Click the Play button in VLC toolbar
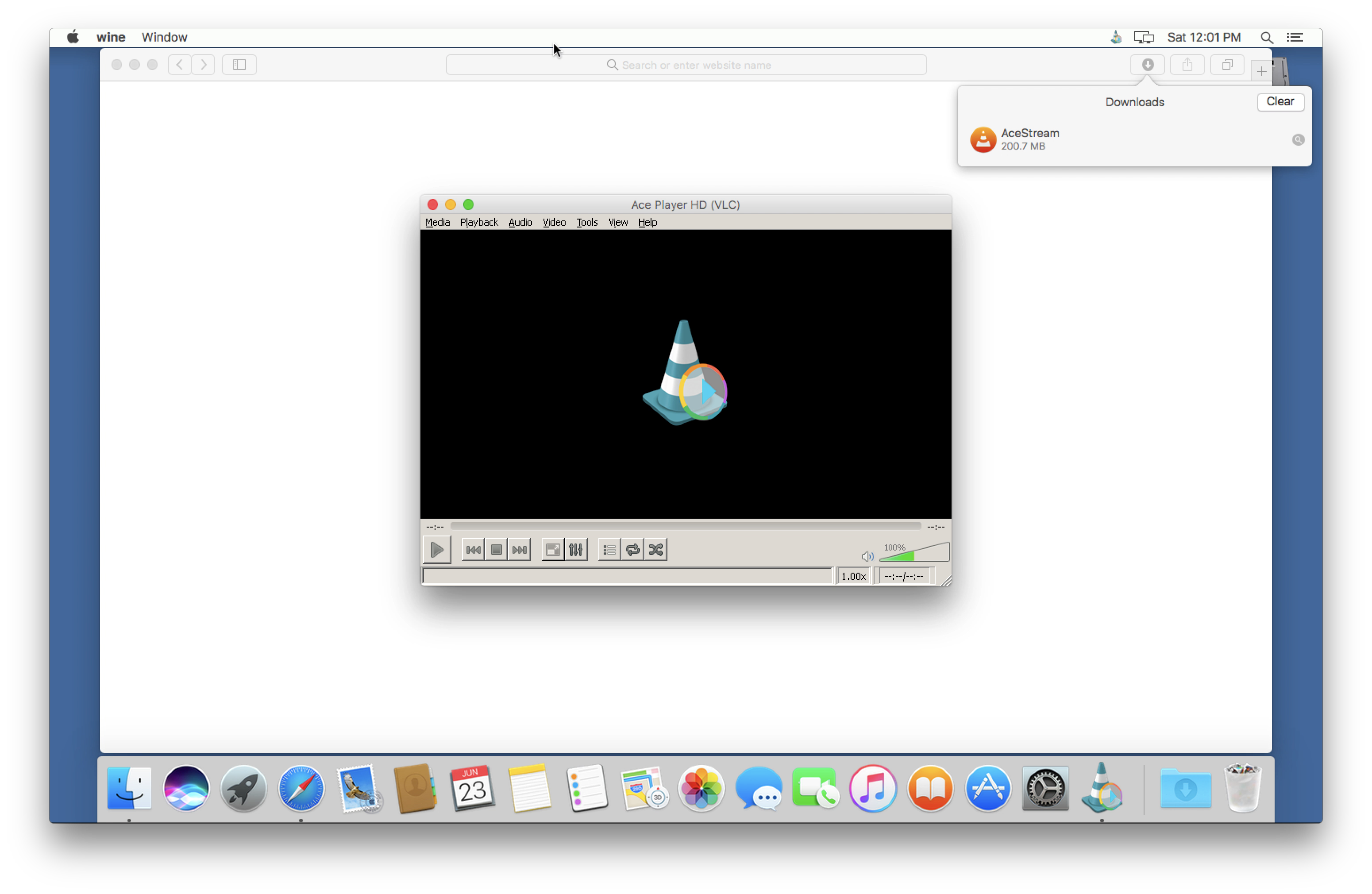Image resolution: width=1372 pixels, height=894 pixels. [436, 549]
